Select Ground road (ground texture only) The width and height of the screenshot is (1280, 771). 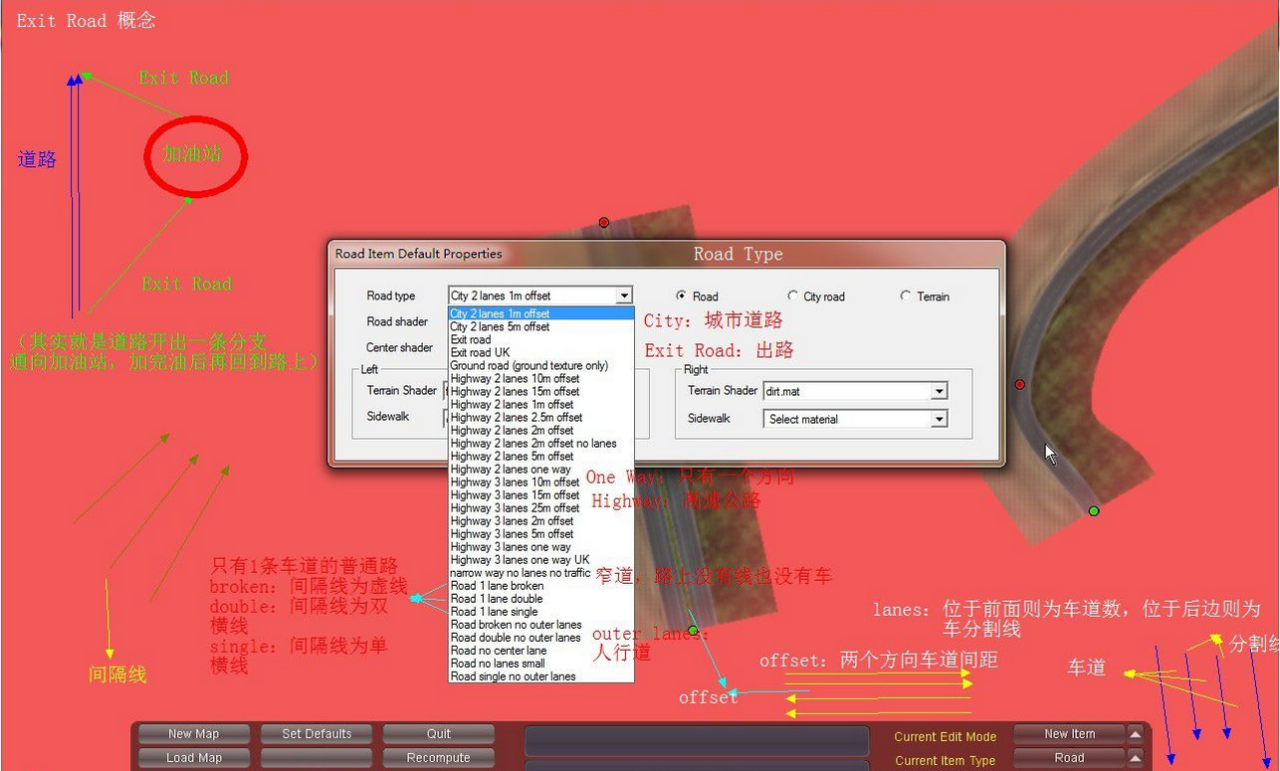pyautogui.click(x=541, y=365)
